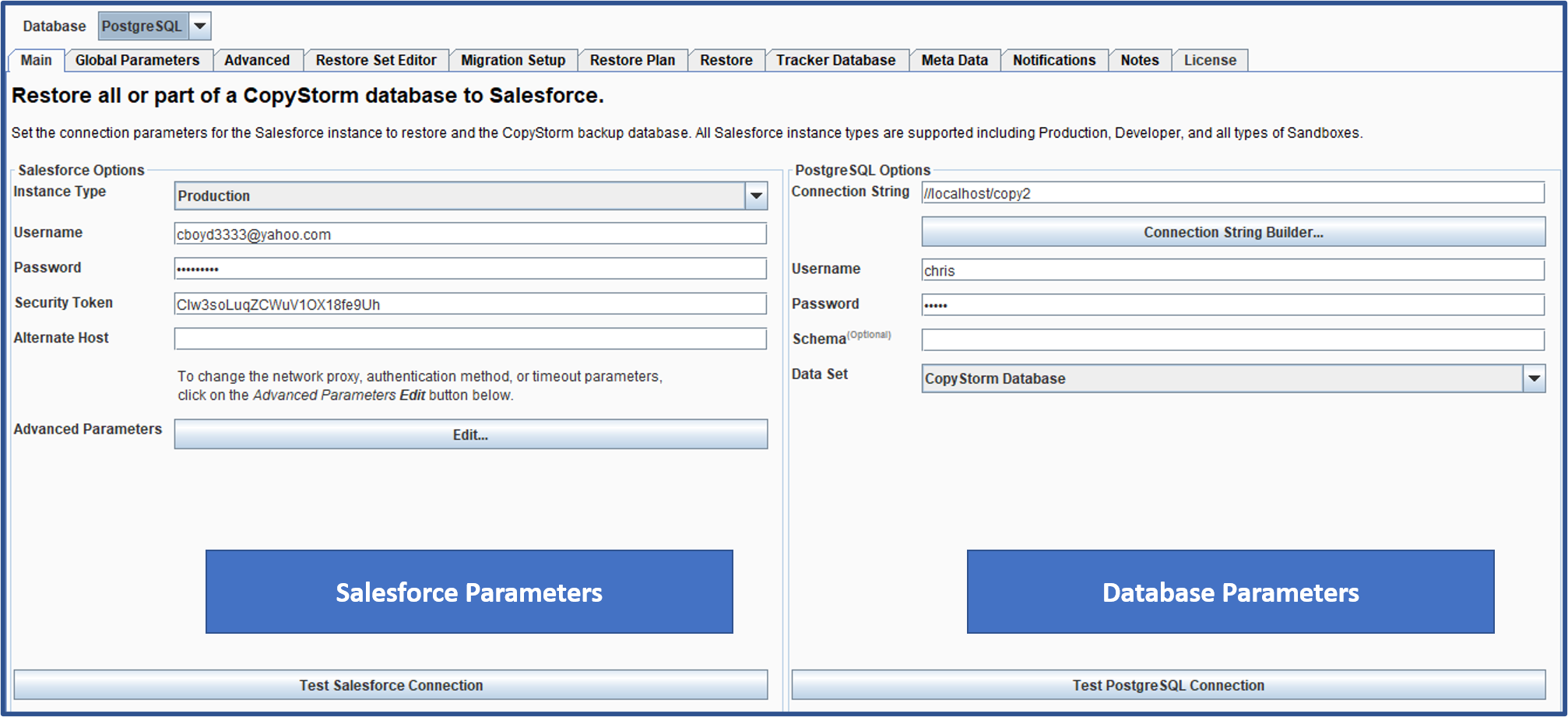Click the 'Instance Type' label
Screen dimensions: 1568x717
[59, 192]
